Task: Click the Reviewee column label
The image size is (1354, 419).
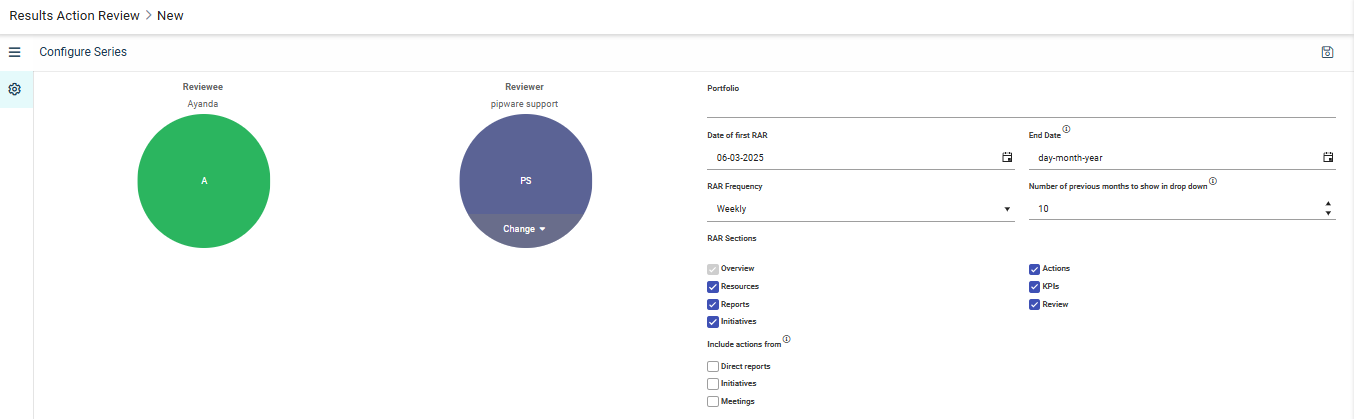Action: [203, 87]
